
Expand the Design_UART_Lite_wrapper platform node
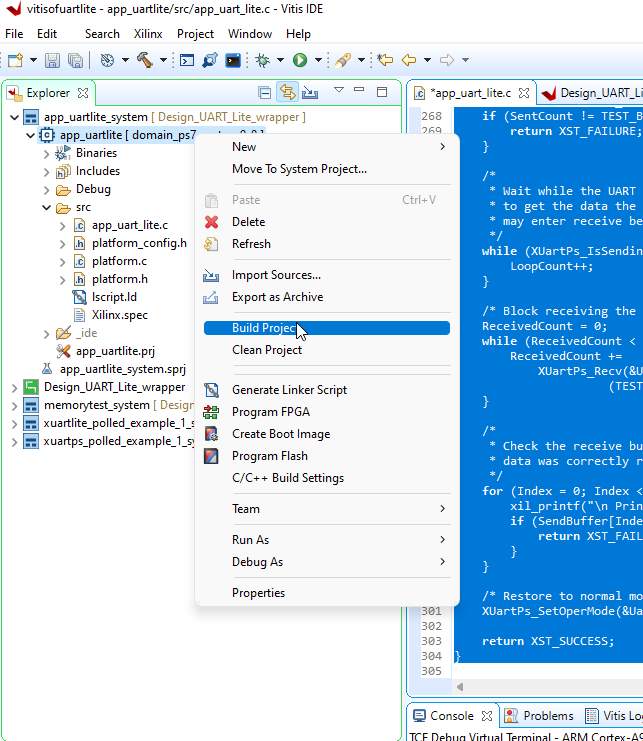tap(15, 388)
